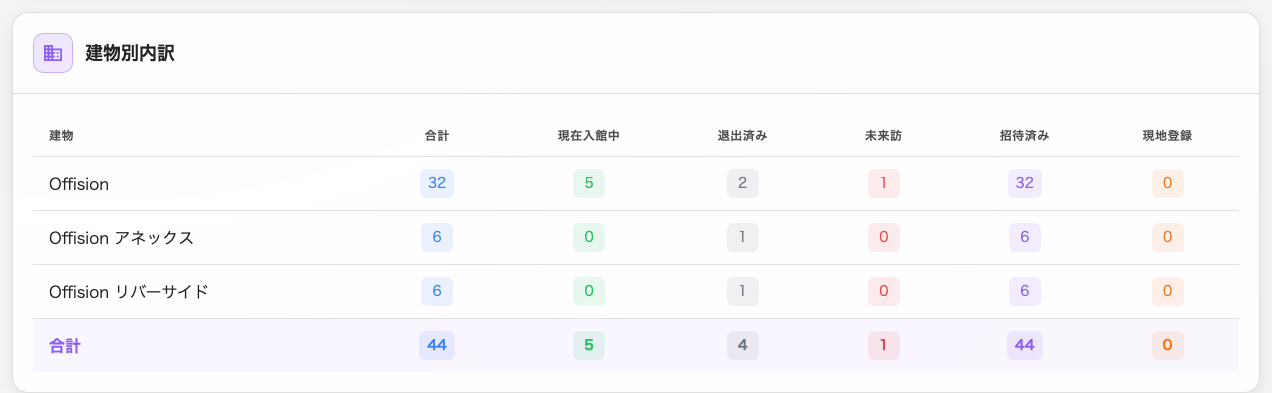This screenshot has height=393, width=1272.
Task: Click the 合計 column header
Action: coord(437,135)
